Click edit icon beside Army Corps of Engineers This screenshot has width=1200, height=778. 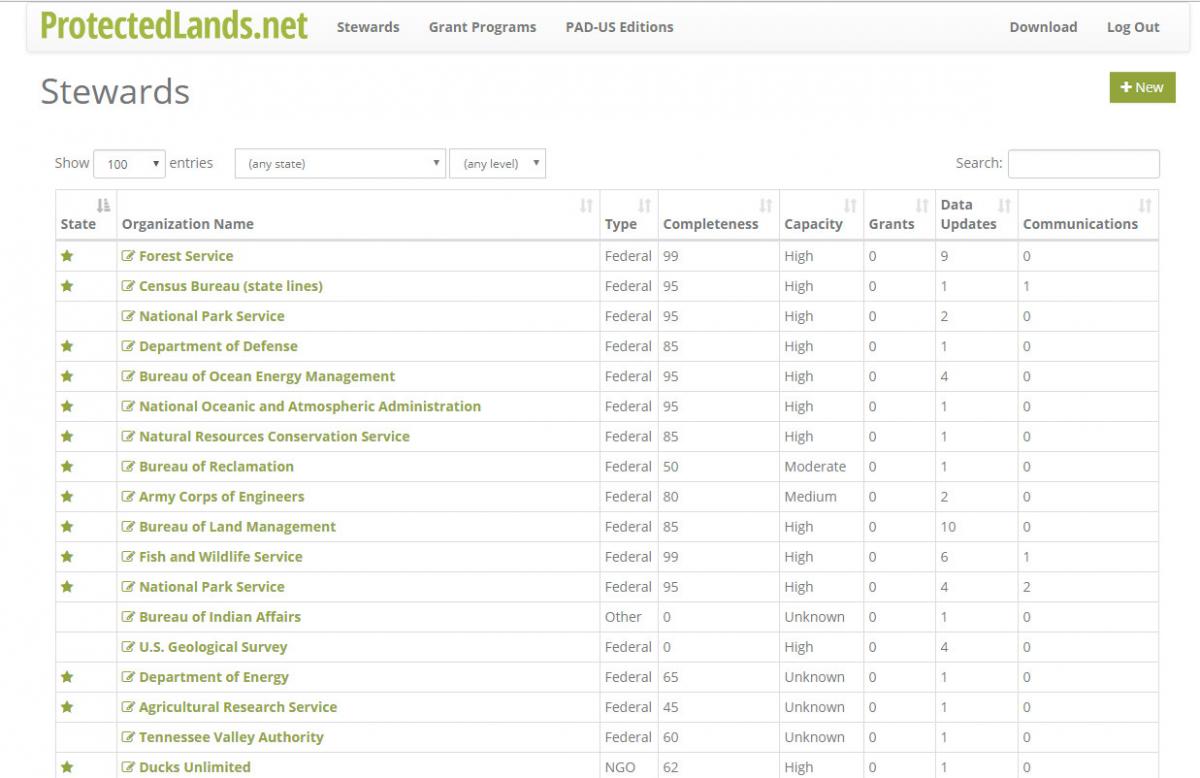pyautogui.click(x=128, y=496)
